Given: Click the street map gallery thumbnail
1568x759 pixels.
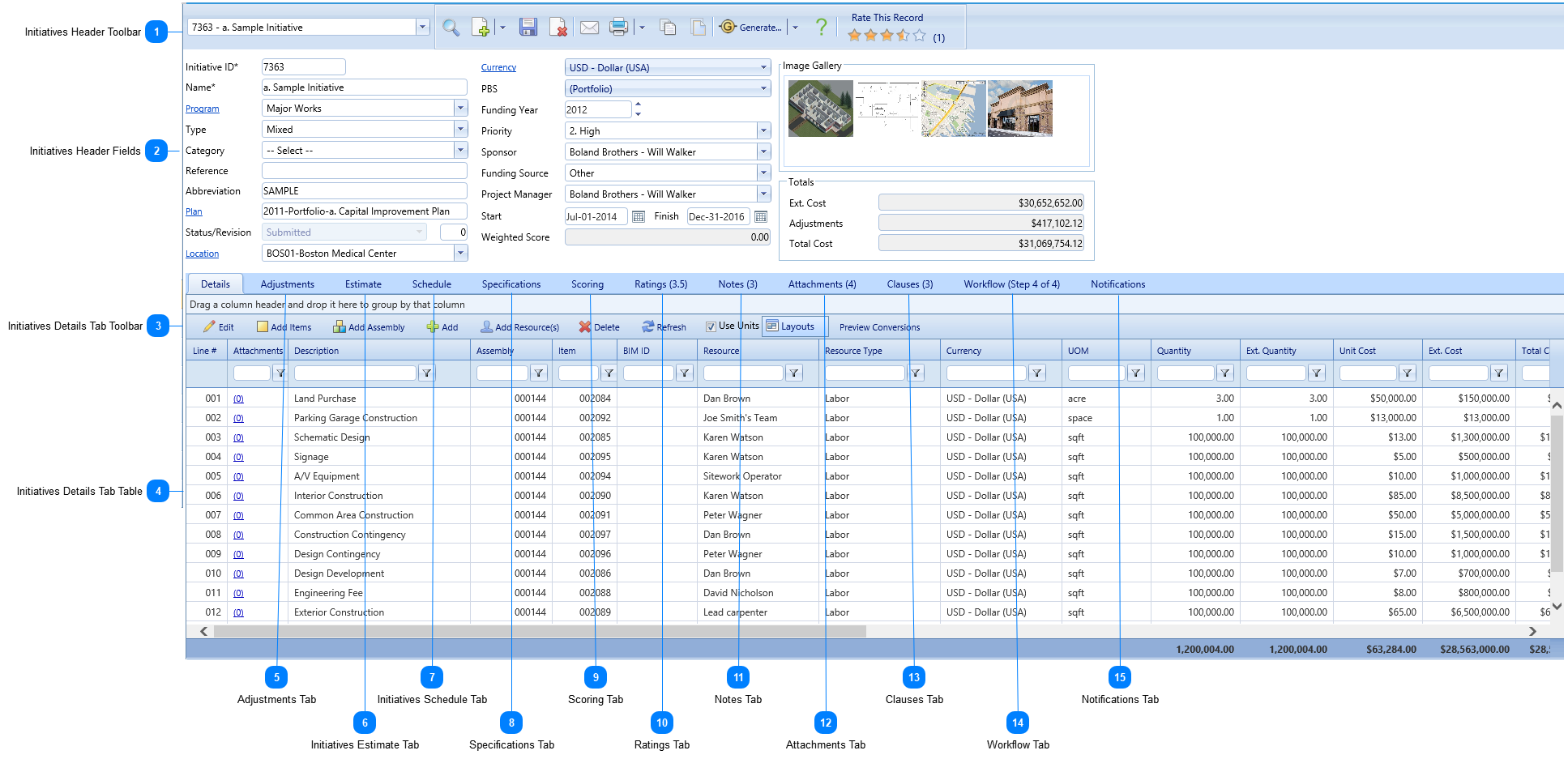Looking at the screenshot, I should (x=954, y=109).
